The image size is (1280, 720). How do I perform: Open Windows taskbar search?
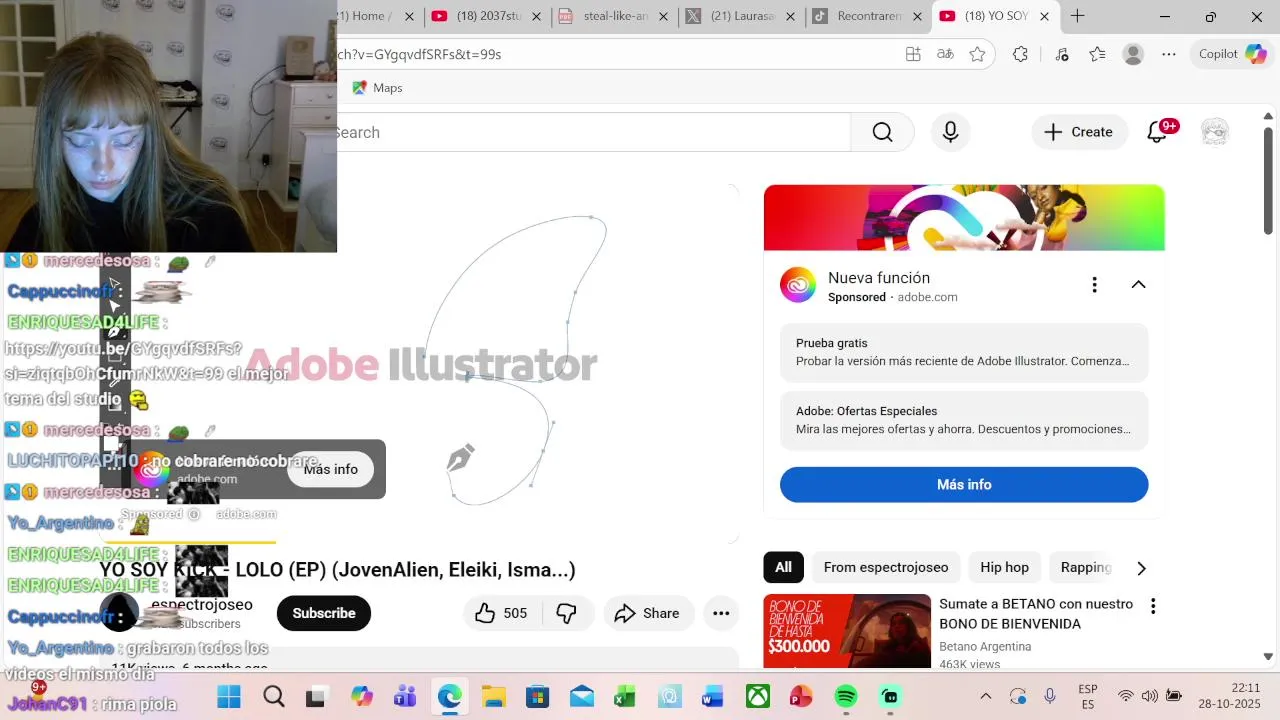click(273, 696)
